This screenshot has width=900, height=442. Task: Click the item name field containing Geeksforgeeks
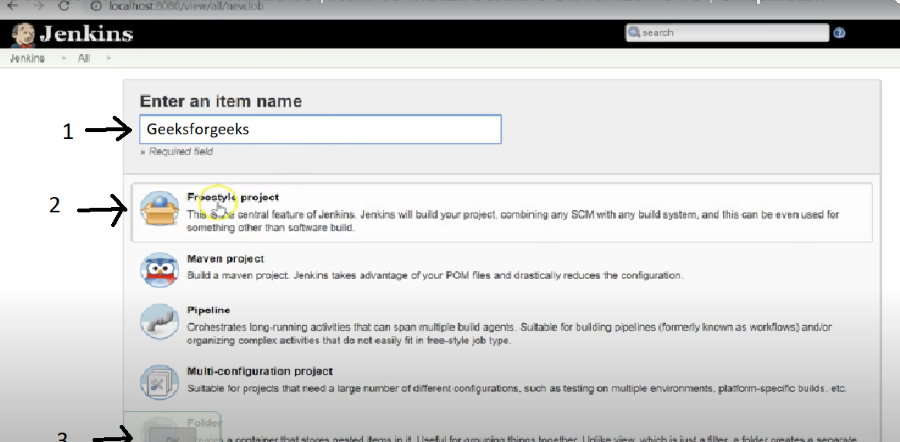pos(320,129)
